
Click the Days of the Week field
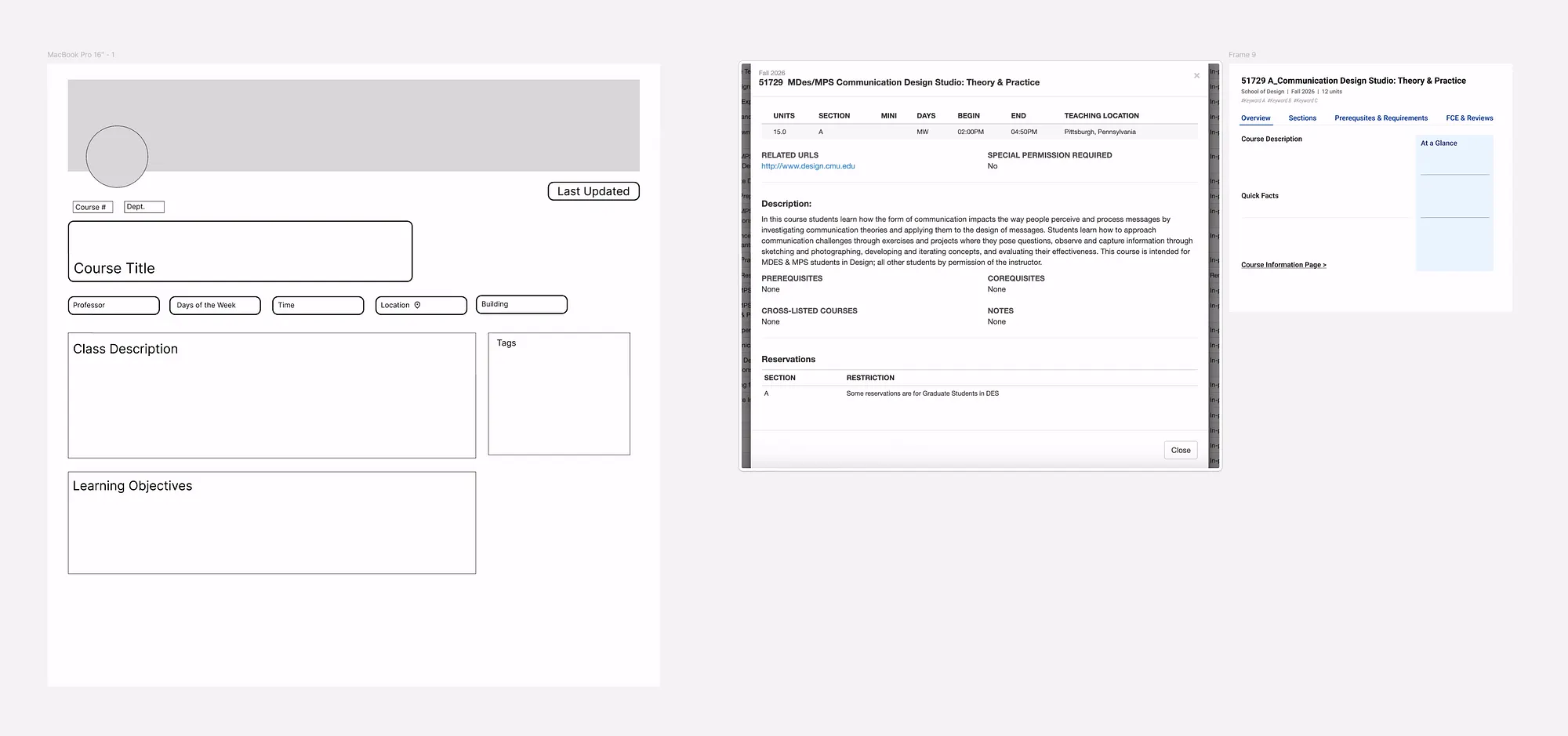215,305
